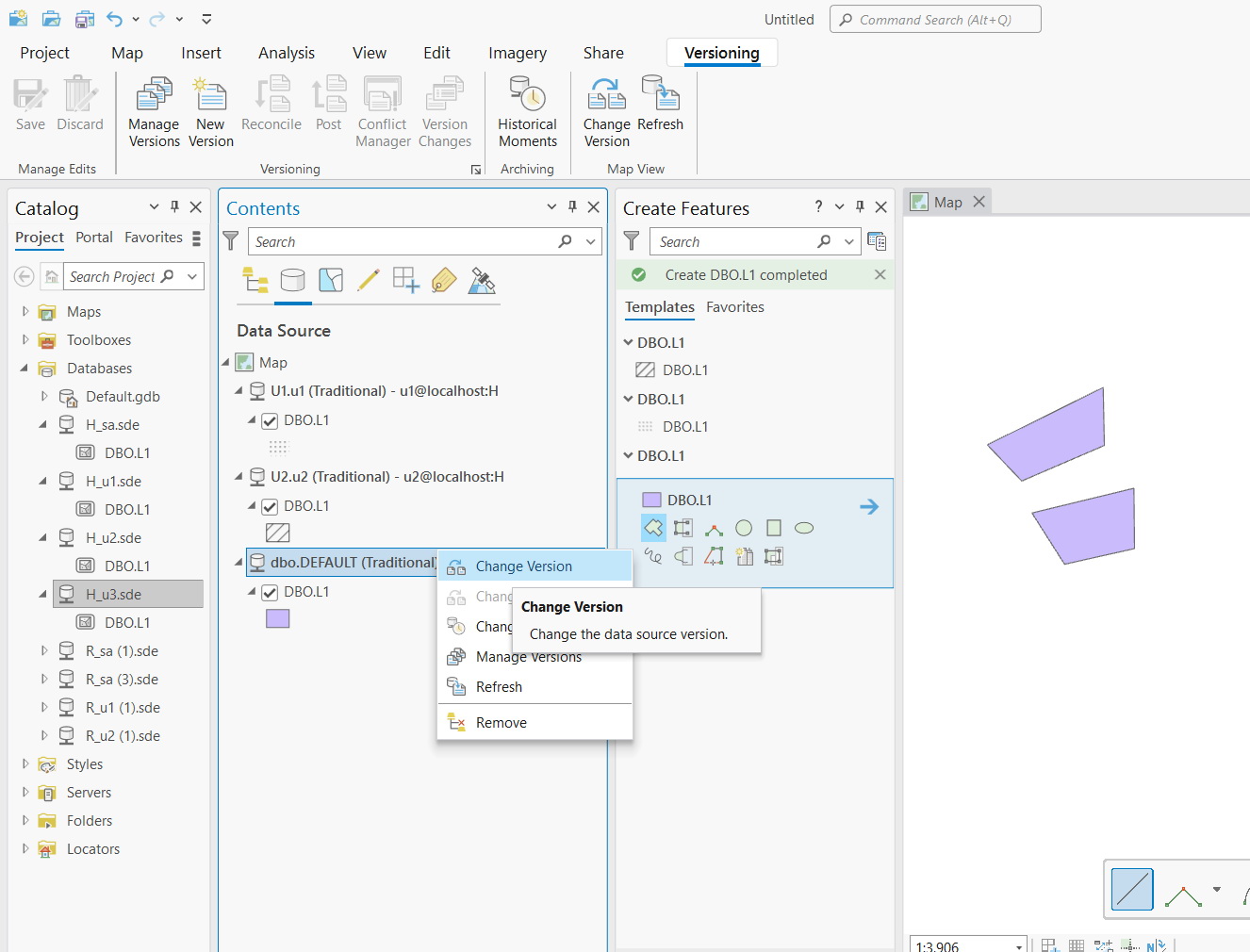The image size is (1250, 952).
Task: Uncheck DBO.L1 layer under U1.u1
Action: coord(270,420)
